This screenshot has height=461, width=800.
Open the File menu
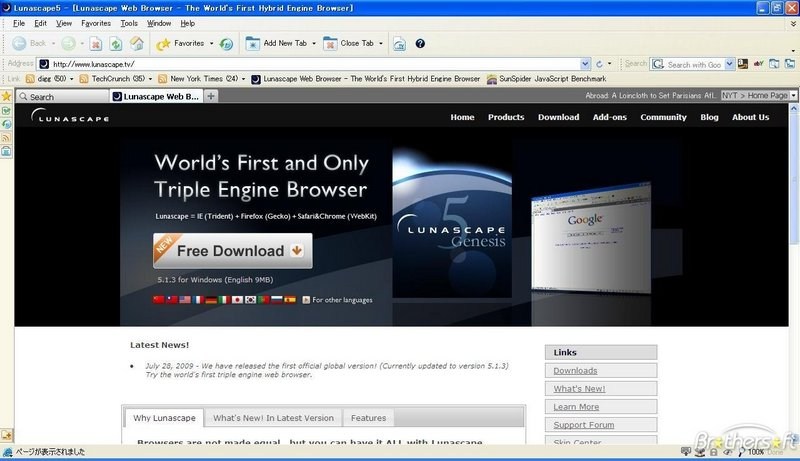tap(19, 23)
